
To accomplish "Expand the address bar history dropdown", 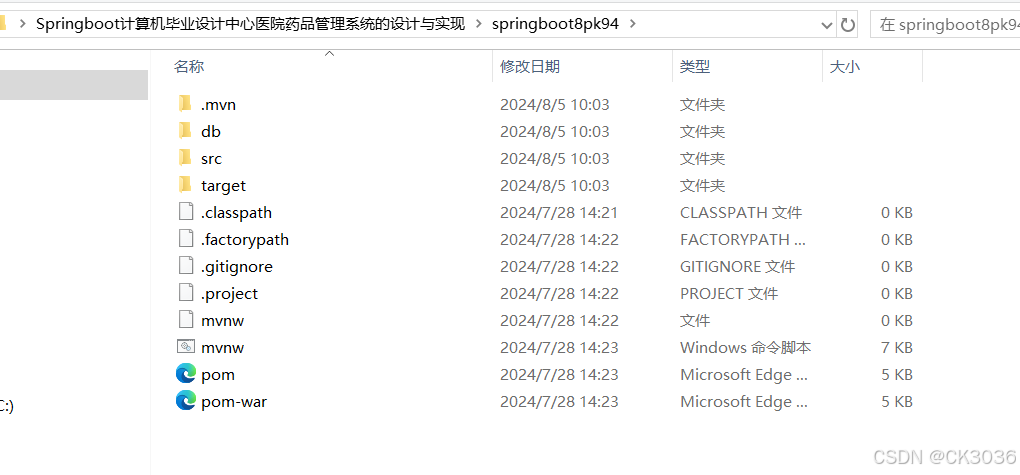I will [827, 25].
